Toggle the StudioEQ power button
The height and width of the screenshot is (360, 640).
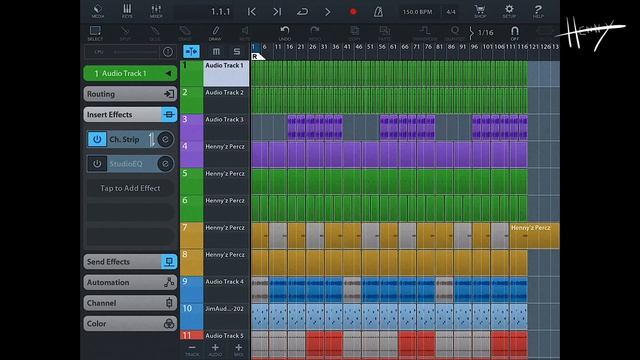(97, 164)
